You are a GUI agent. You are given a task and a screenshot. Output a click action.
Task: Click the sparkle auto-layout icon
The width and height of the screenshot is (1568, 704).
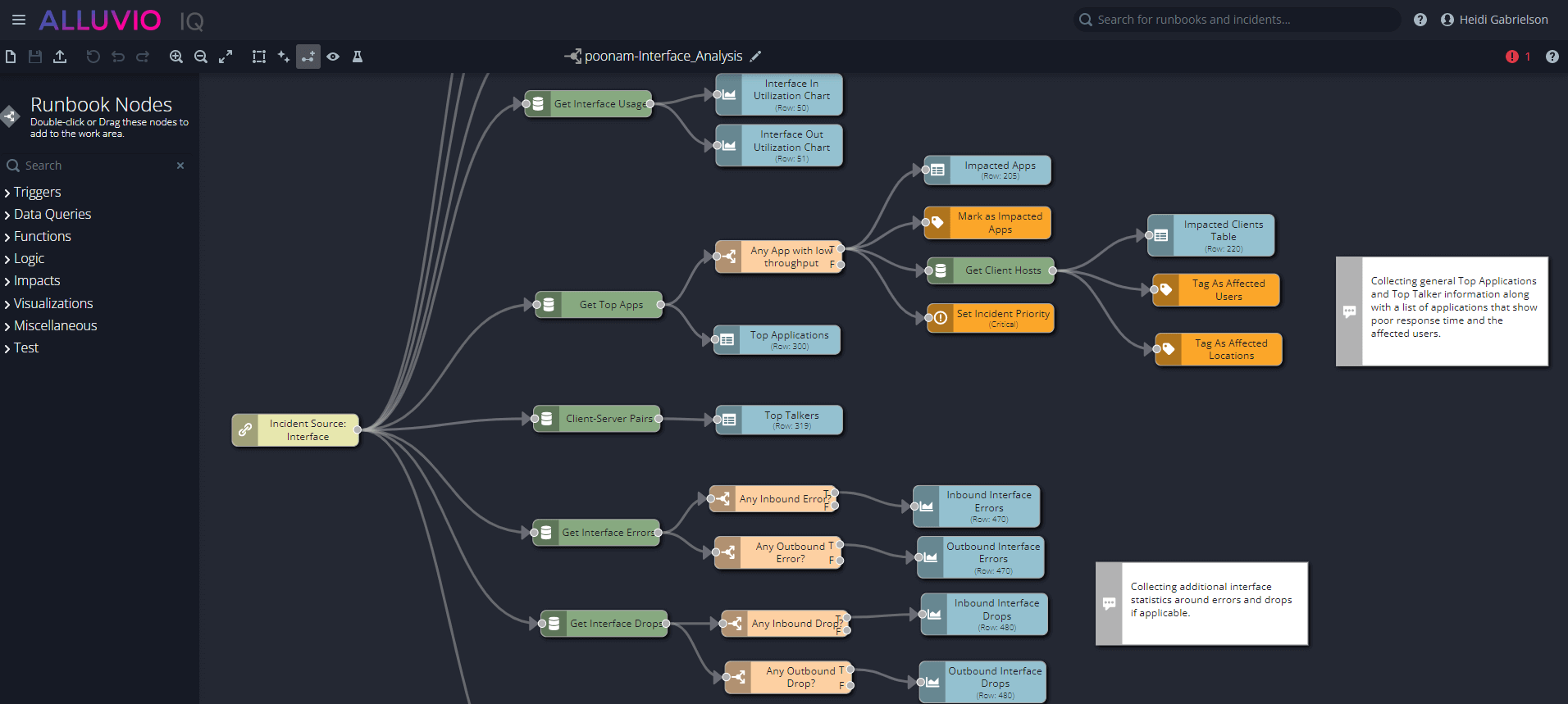click(284, 57)
